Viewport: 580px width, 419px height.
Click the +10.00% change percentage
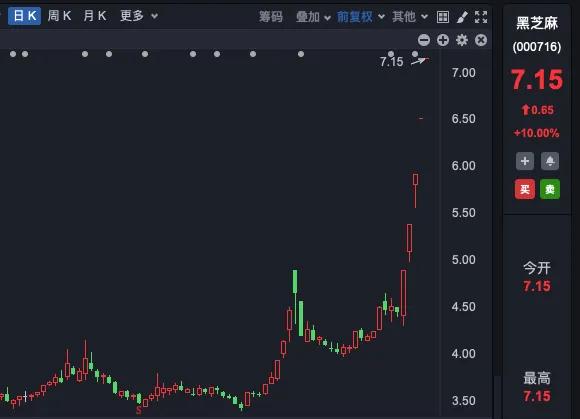[536, 133]
